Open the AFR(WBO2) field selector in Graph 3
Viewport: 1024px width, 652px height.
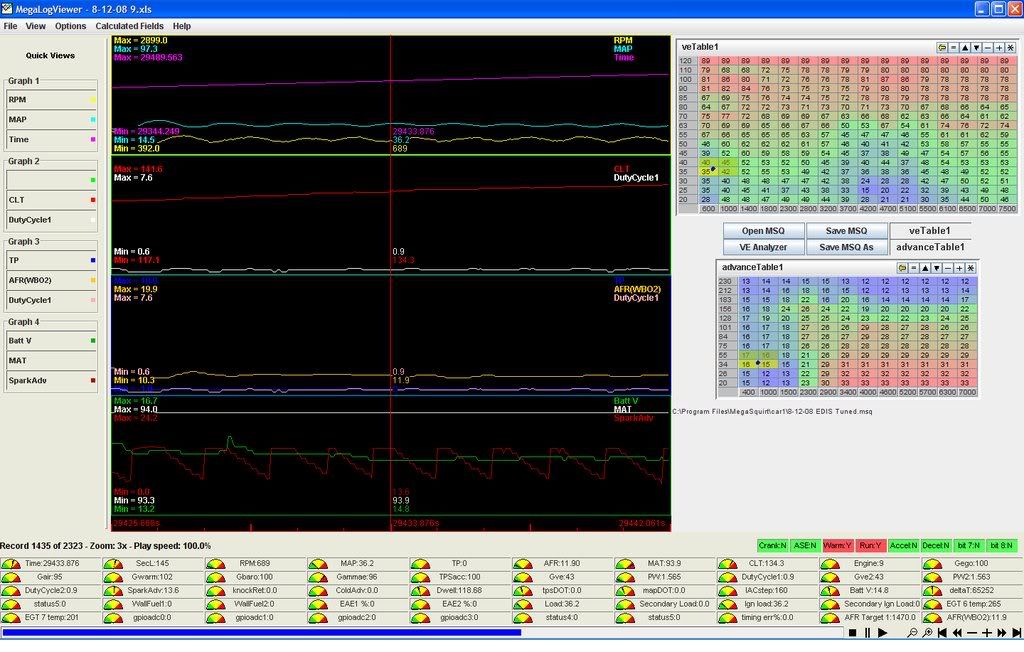coord(50,280)
